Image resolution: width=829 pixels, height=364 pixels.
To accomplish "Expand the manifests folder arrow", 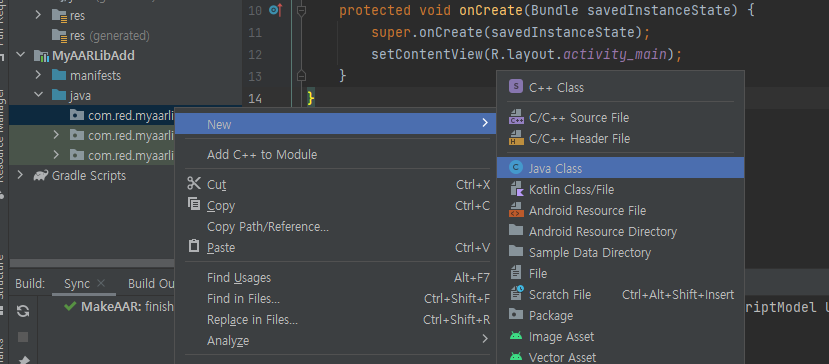I will pyautogui.click(x=38, y=75).
